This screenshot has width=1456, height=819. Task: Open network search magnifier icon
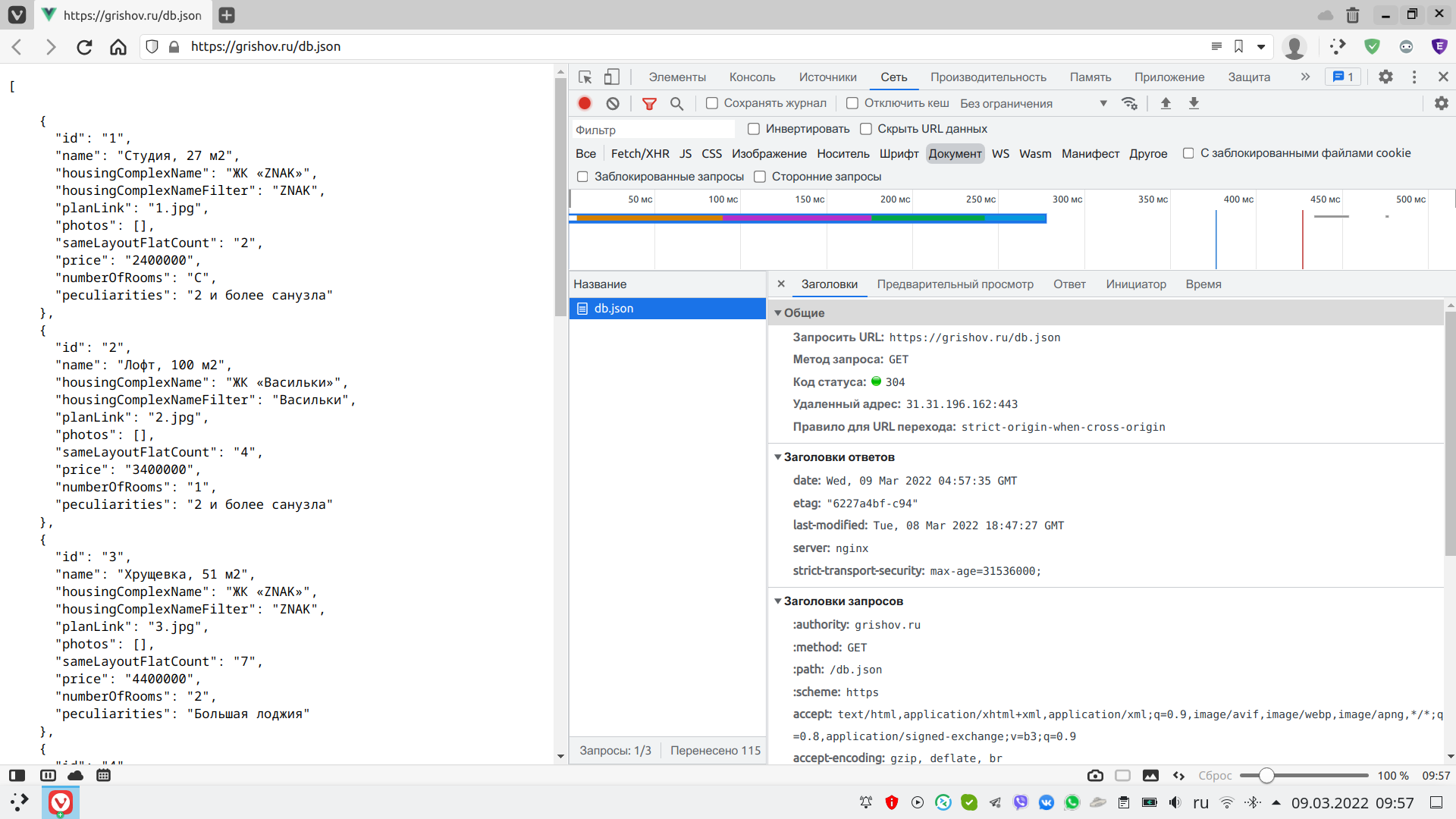tap(676, 103)
